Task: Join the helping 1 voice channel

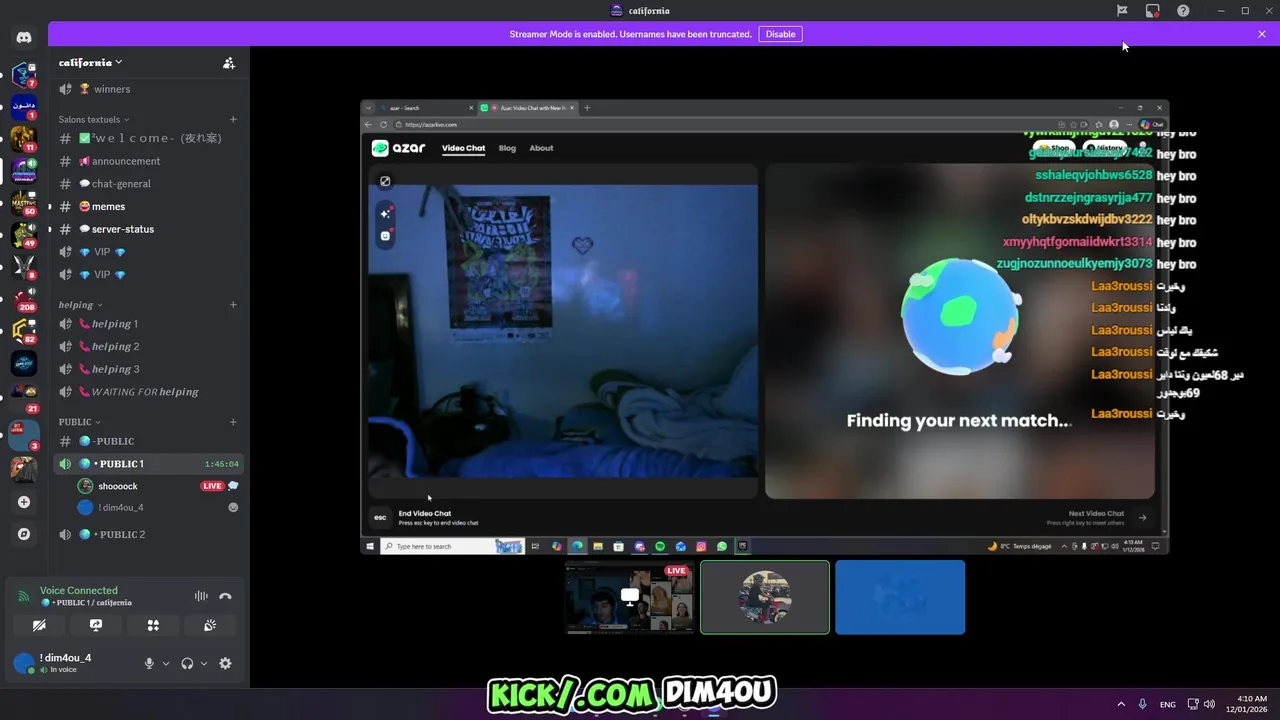Action: (x=148, y=324)
